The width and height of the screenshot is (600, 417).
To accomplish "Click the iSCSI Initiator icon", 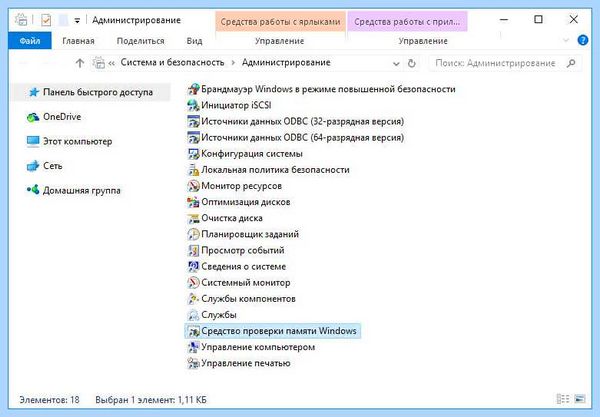I will 193,105.
